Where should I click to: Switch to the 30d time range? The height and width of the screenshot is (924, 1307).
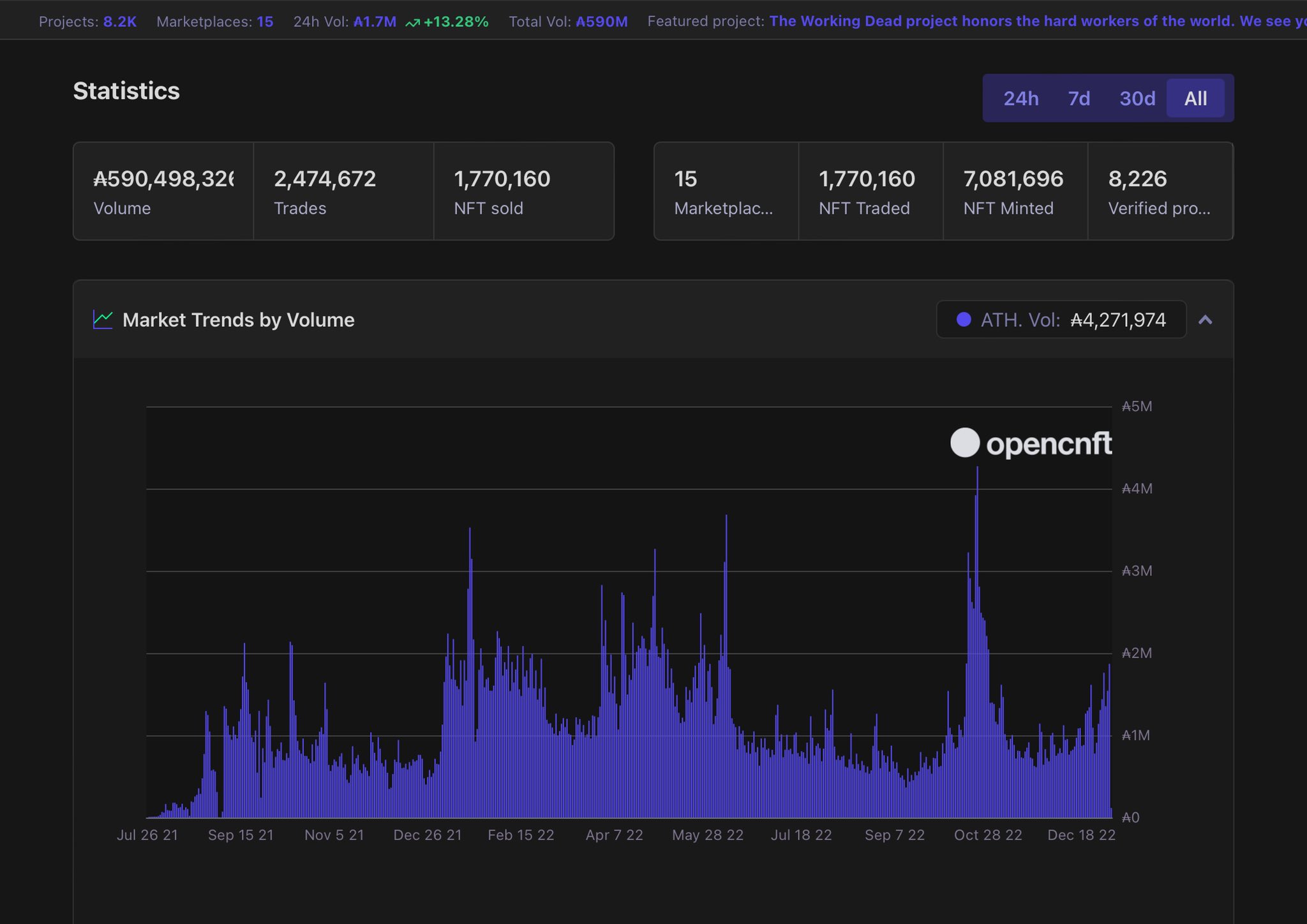tap(1137, 98)
